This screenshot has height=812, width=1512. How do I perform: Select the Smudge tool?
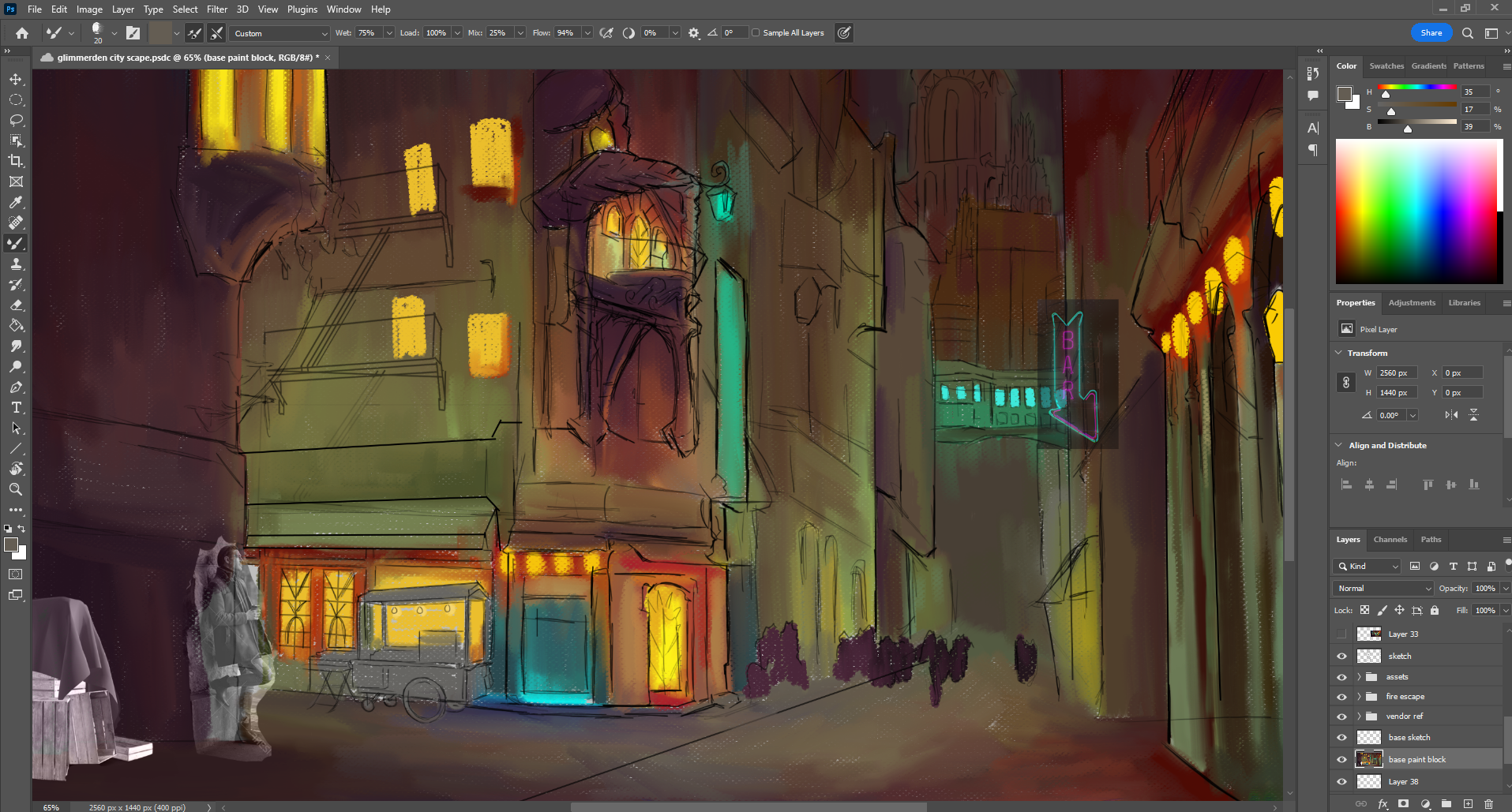[x=16, y=346]
